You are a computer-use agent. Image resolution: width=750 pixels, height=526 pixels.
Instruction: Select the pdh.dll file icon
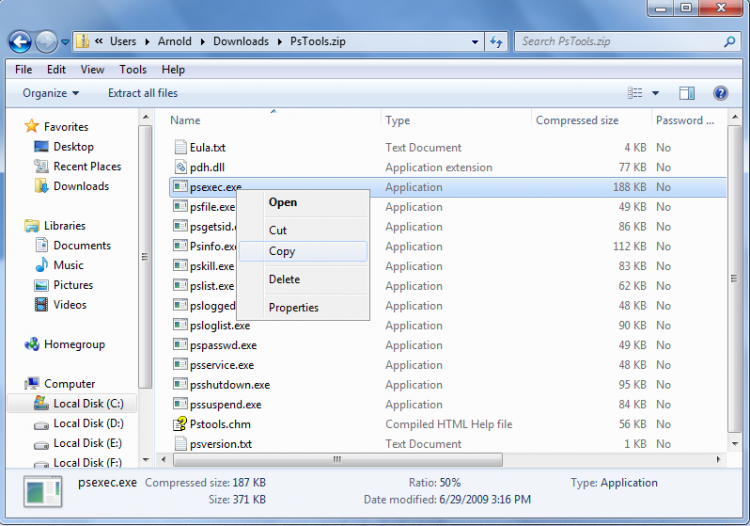[x=180, y=167]
